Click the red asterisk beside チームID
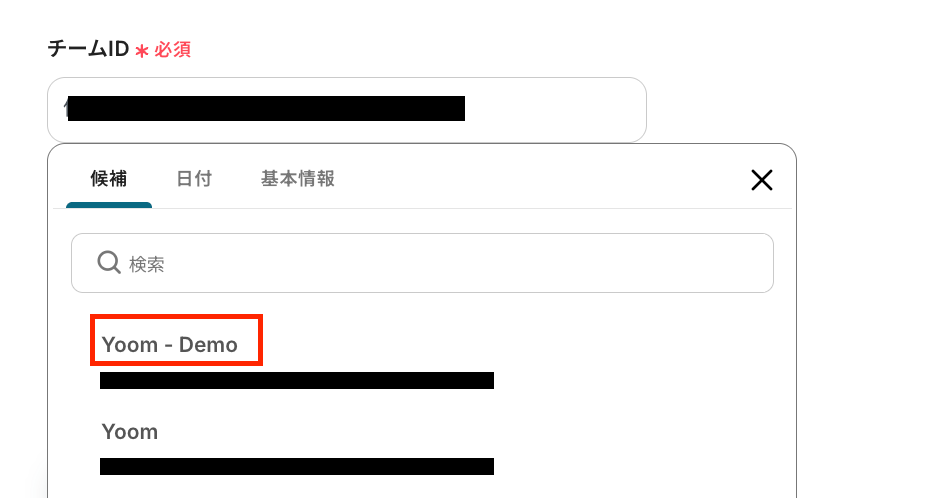 coord(142,51)
